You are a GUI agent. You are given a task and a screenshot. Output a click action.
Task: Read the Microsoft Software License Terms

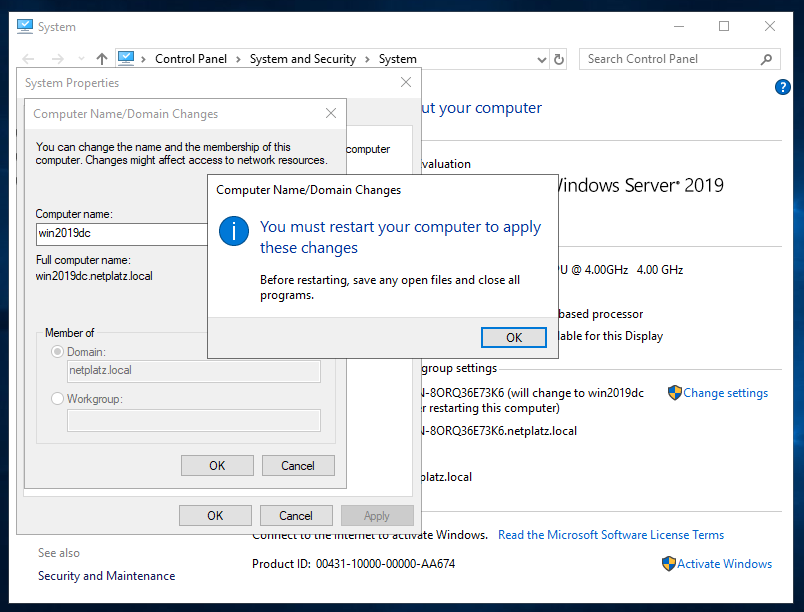[611, 535]
